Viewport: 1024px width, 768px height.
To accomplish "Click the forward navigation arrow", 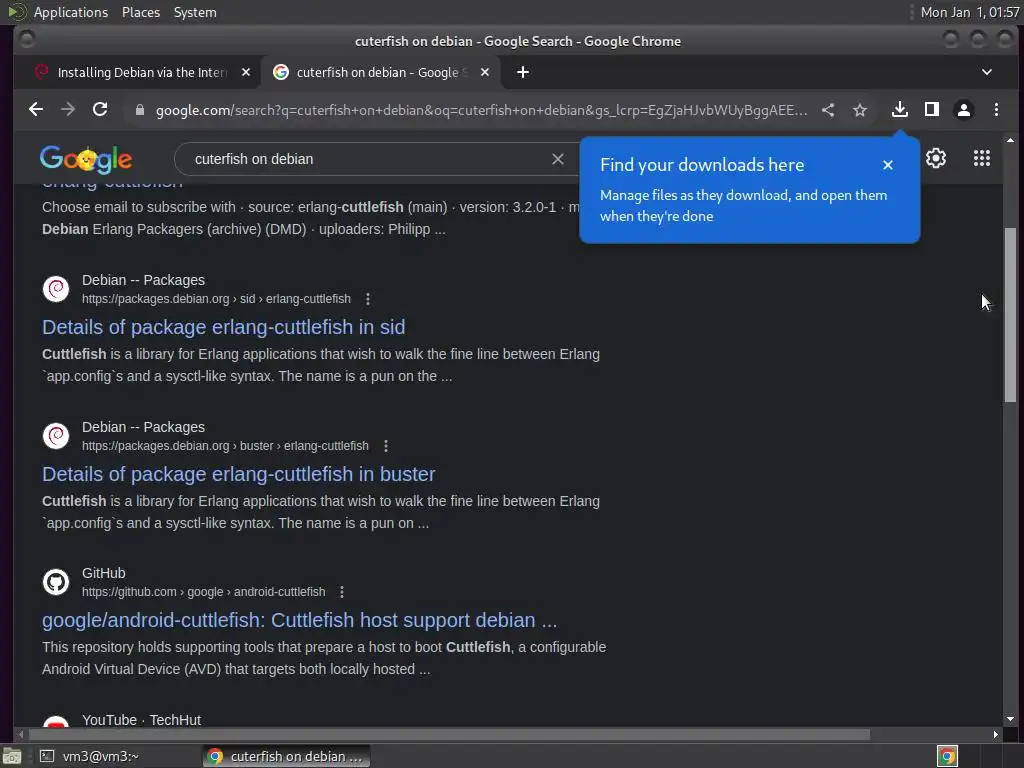I will pos(68,110).
